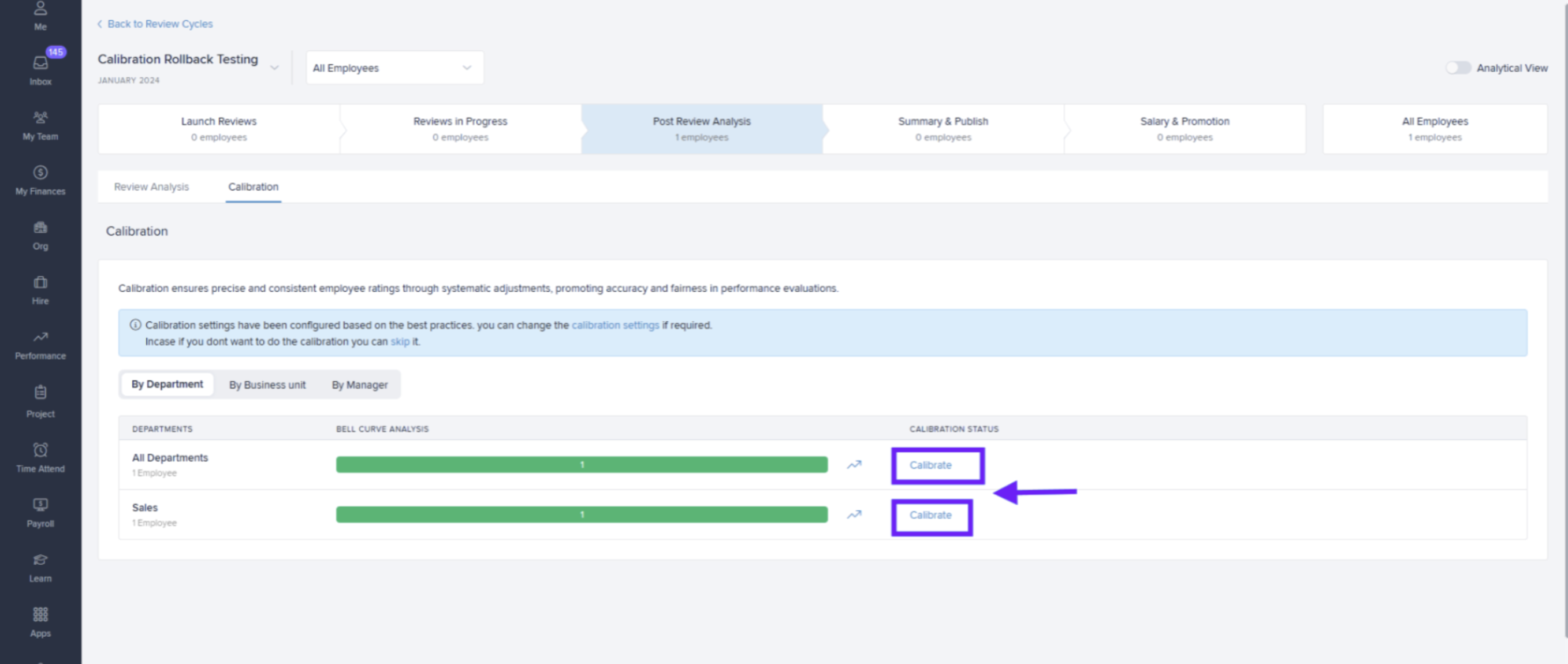The height and width of the screenshot is (664, 1568).
Task: Click the Sales green bell curve bar
Action: (582, 514)
